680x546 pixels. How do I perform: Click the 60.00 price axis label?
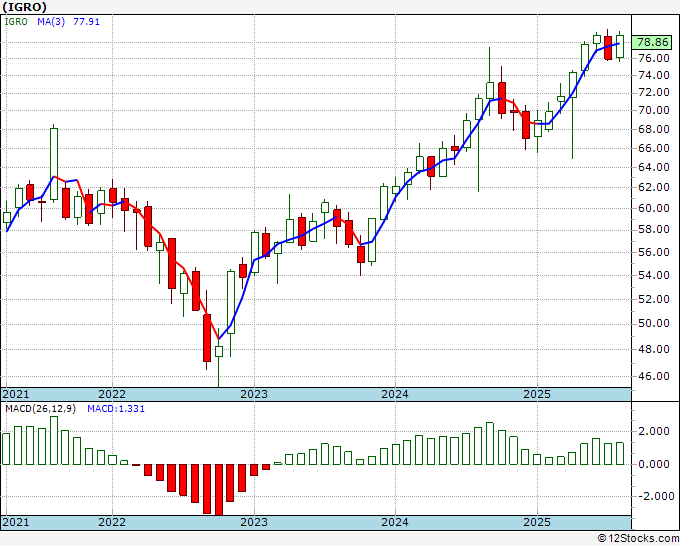(654, 208)
